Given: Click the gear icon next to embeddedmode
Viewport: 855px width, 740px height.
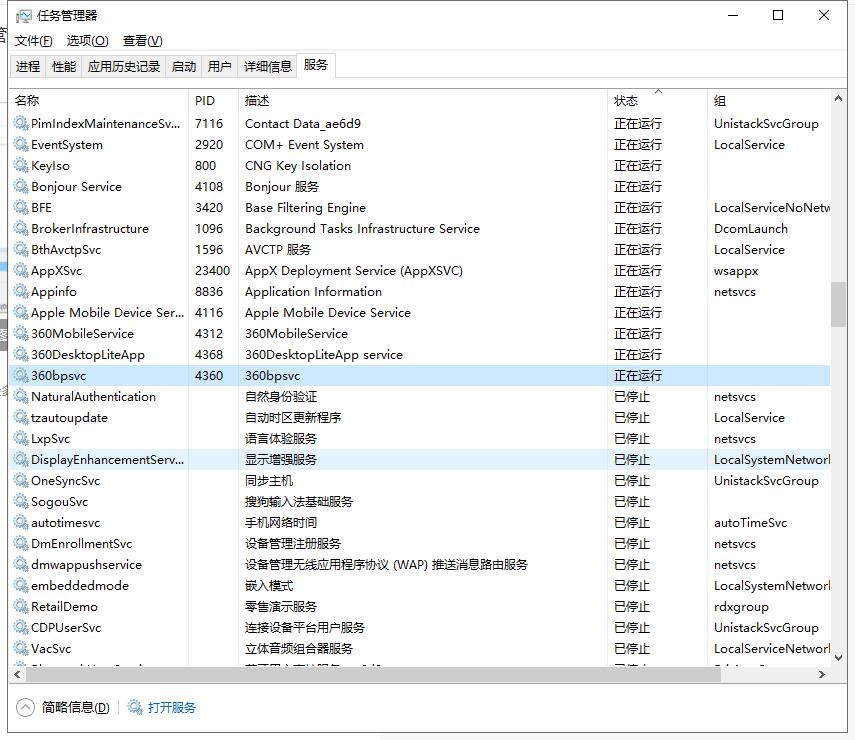Looking at the screenshot, I should tap(20, 586).
